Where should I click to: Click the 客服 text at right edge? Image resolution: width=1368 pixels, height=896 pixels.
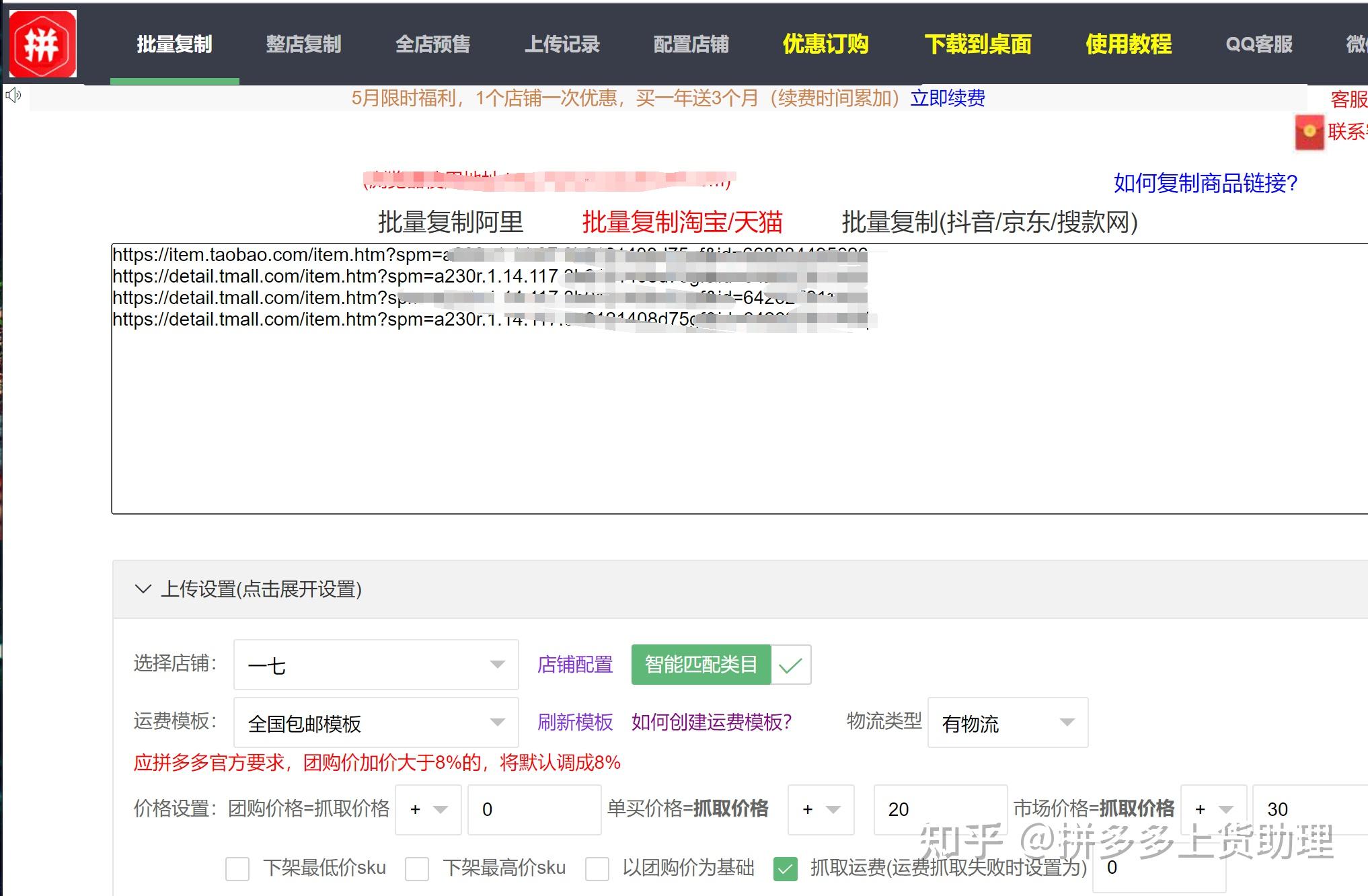1349,99
